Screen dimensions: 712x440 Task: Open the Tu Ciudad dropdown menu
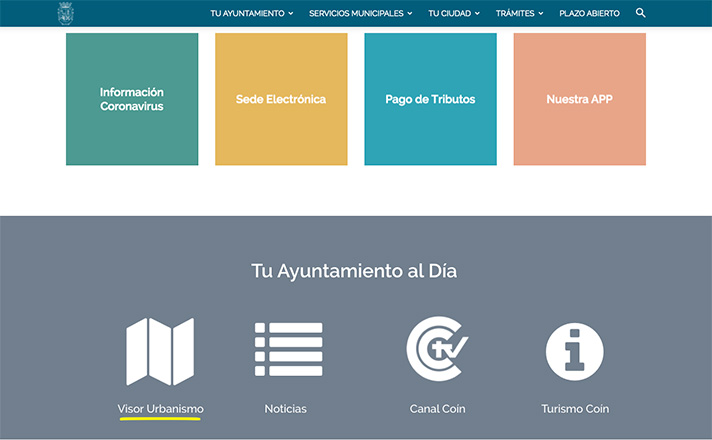tap(454, 14)
